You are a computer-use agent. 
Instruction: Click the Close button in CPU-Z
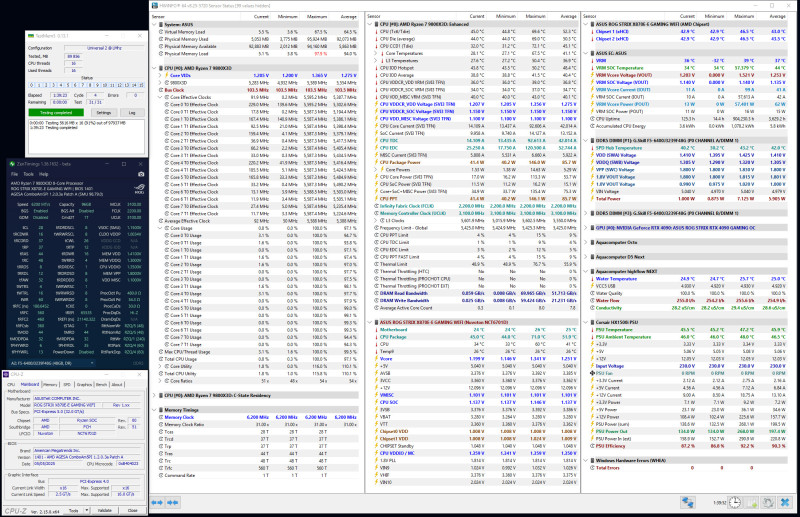[133, 510]
